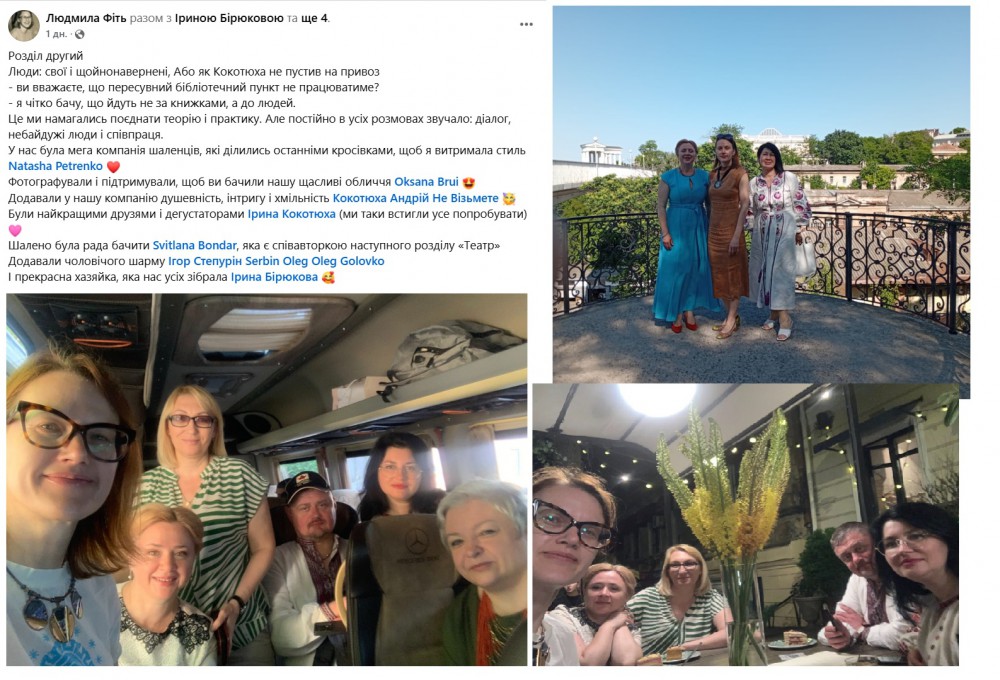This screenshot has width=1000, height=680.
Task: Open Oksana Brui profile mention
Action: (x=427, y=182)
